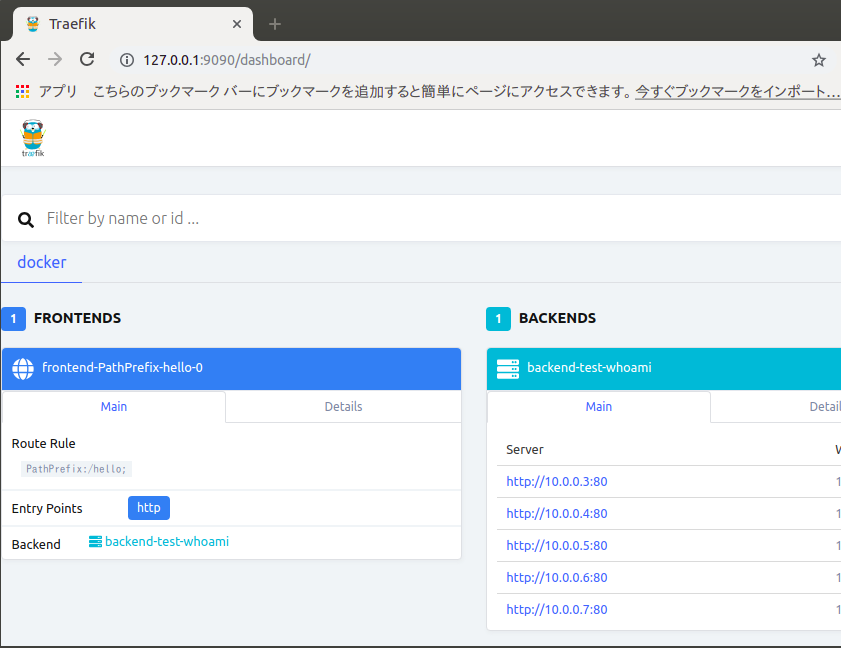Open server link http://10.0.0.3:80
The height and width of the screenshot is (648, 841).
[557, 482]
